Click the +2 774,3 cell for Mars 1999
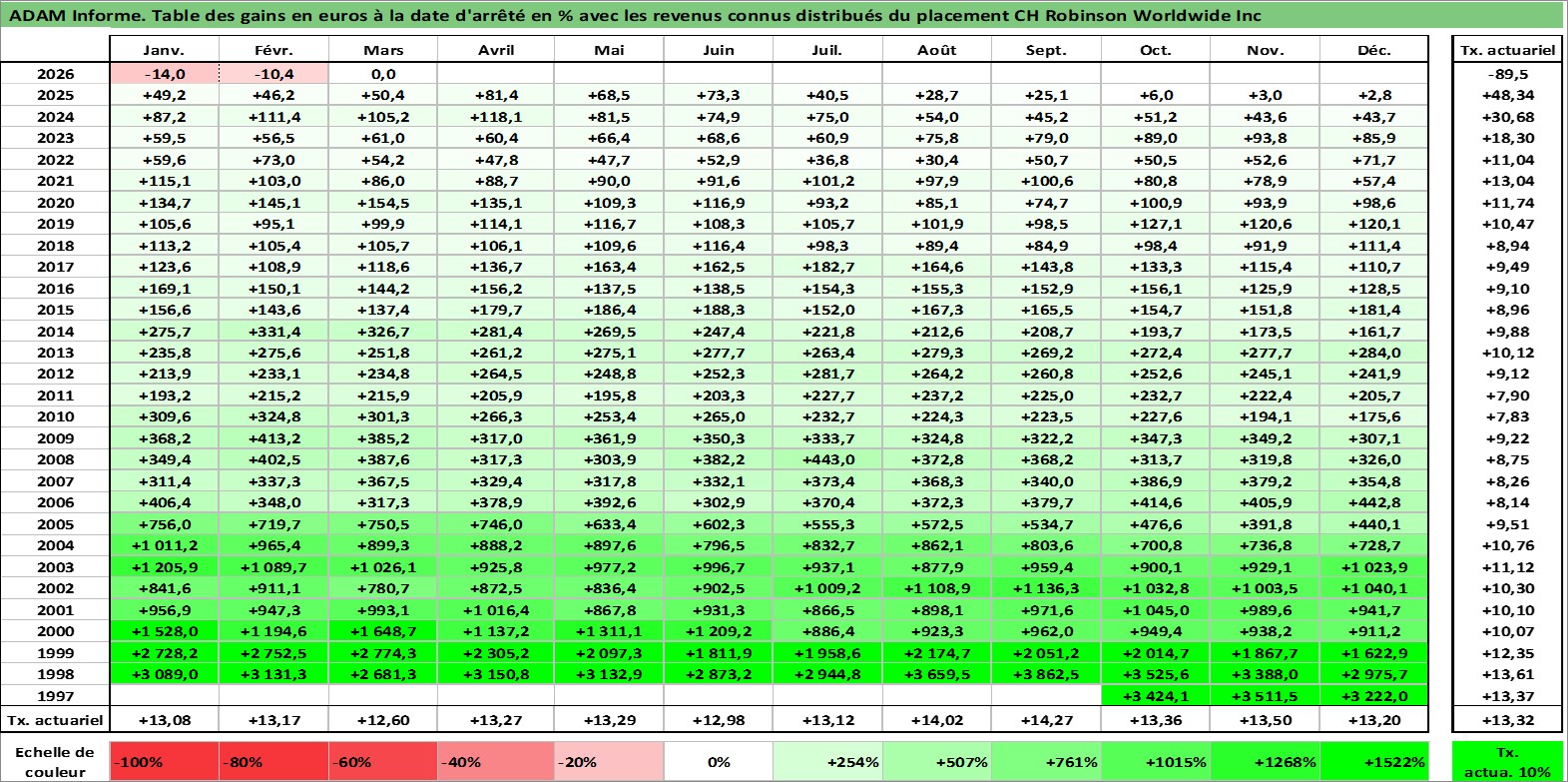Screen dimensions: 1568x782 (x=383, y=653)
